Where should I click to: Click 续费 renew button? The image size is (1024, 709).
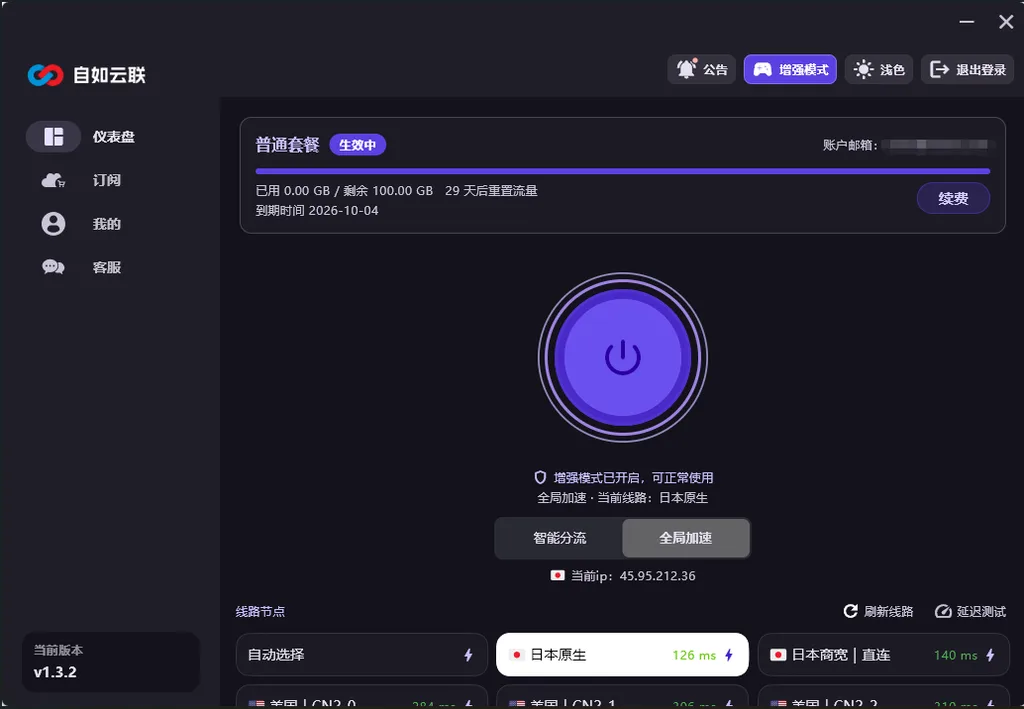953,198
